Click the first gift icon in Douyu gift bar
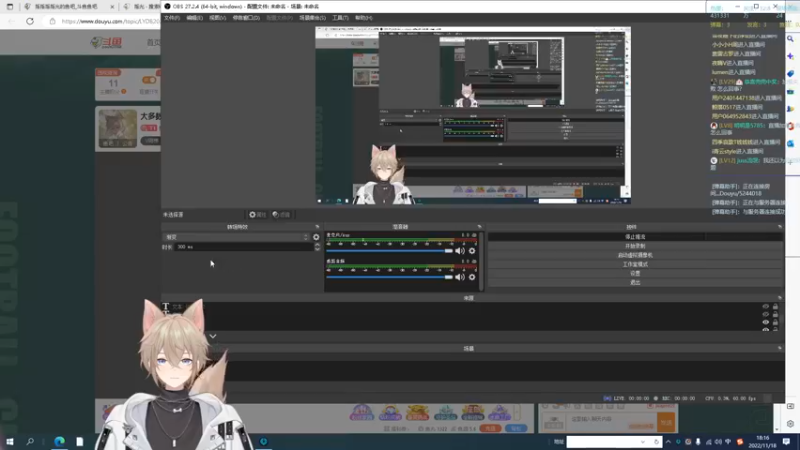This screenshot has width=800, height=450. coord(361,412)
